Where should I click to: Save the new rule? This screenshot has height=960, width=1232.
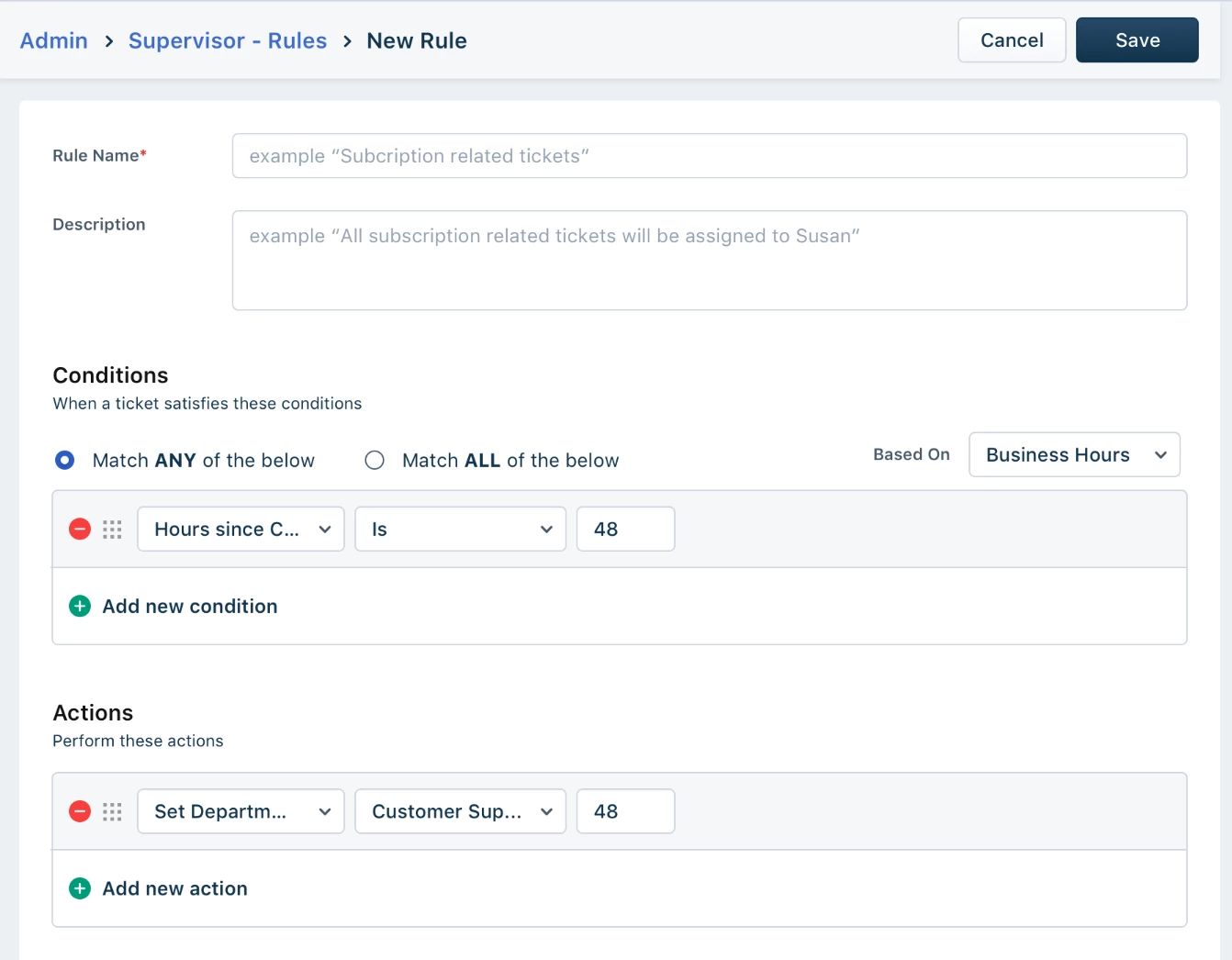pos(1137,40)
